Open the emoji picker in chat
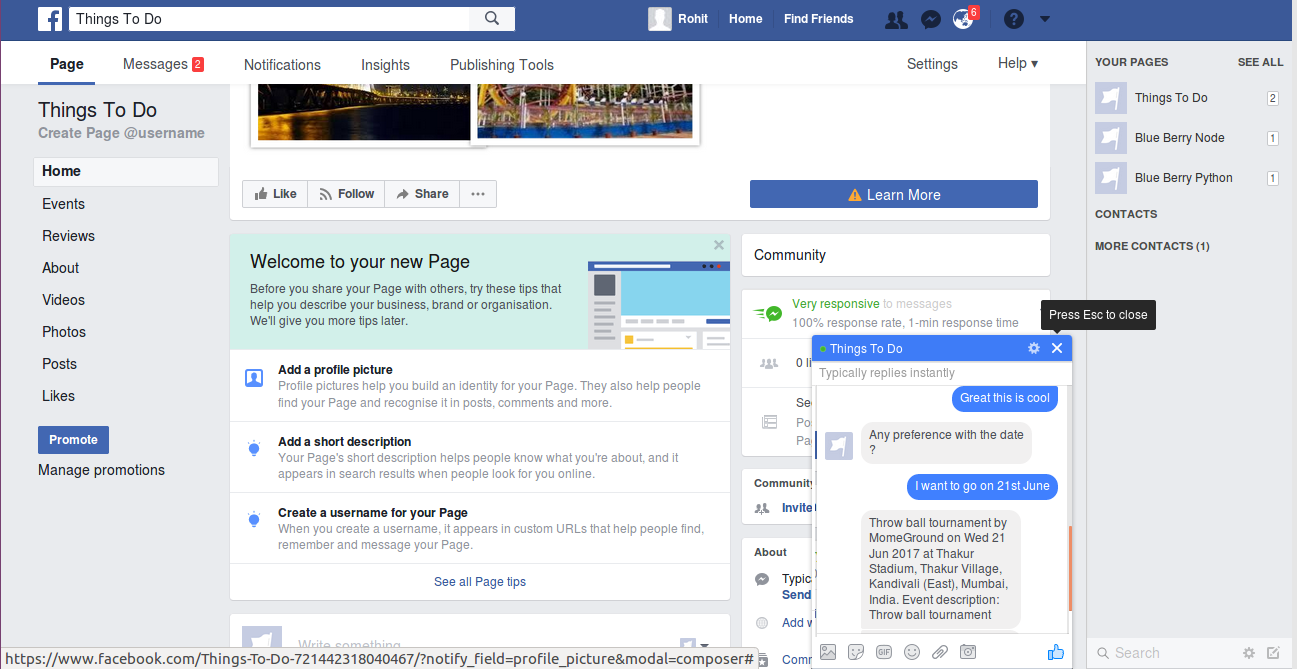Screen dimensions: 1297x669 912,652
